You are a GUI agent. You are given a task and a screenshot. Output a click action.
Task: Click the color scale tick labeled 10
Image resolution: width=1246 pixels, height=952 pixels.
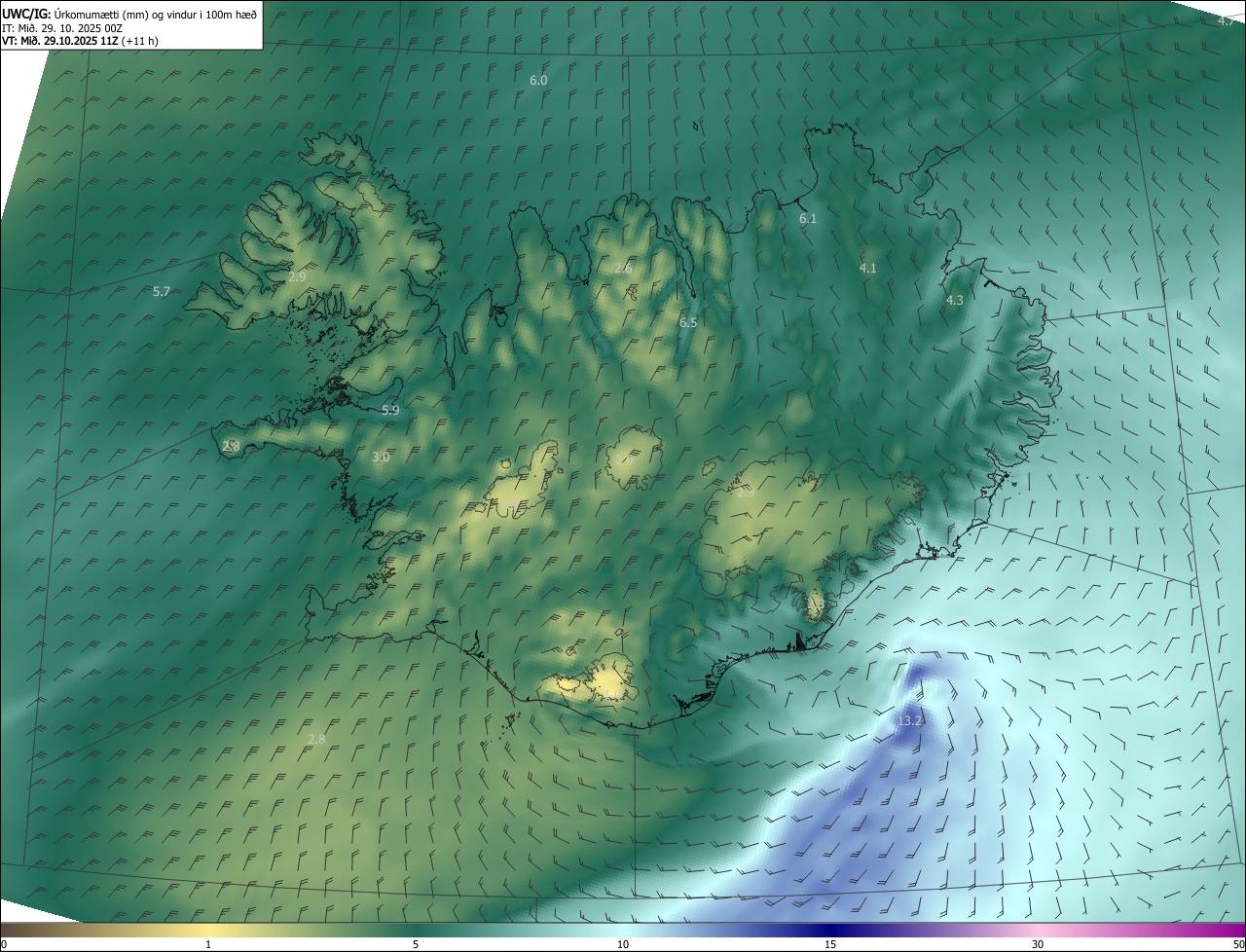623,945
